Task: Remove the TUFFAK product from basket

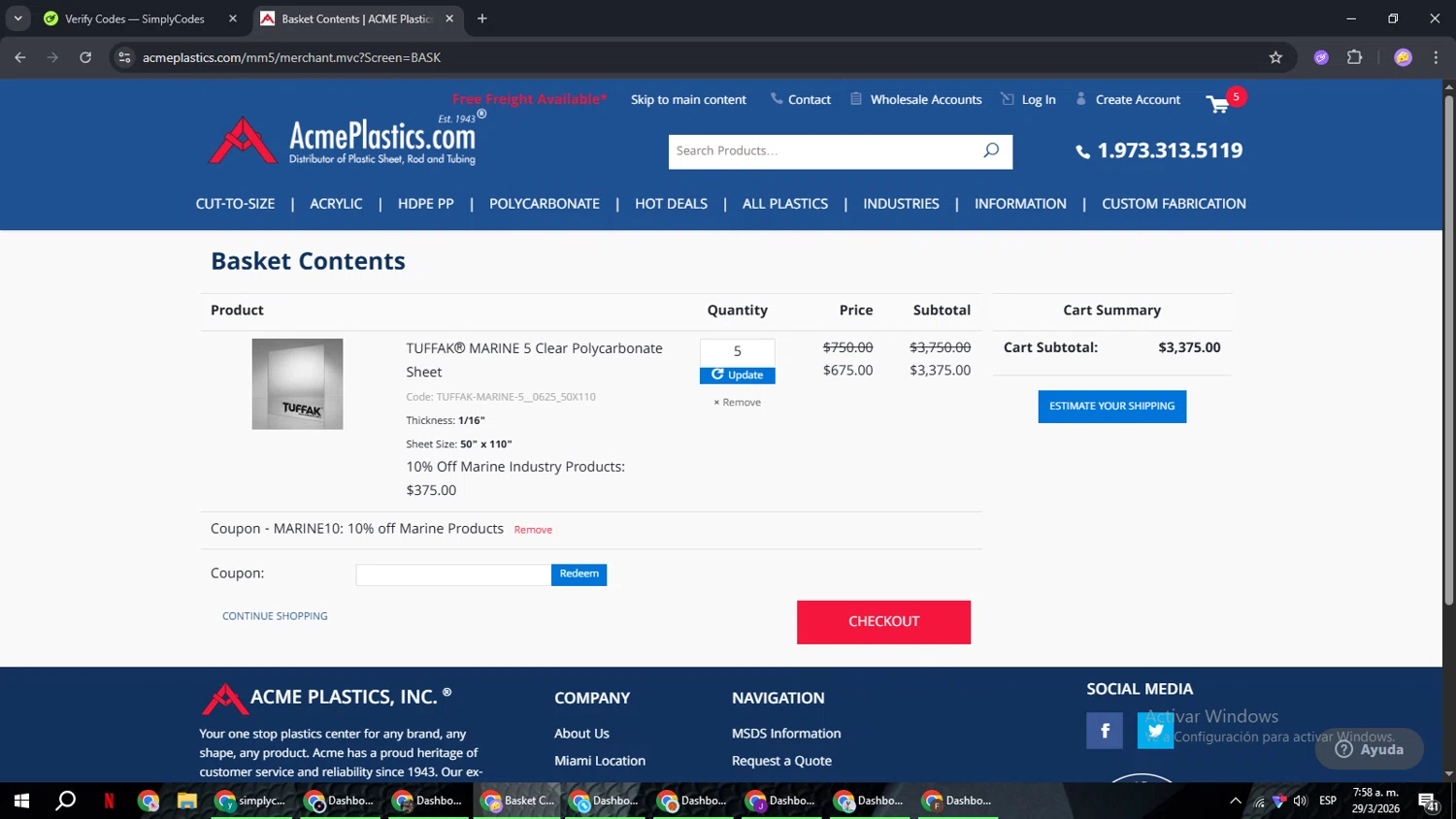Action: tap(738, 403)
